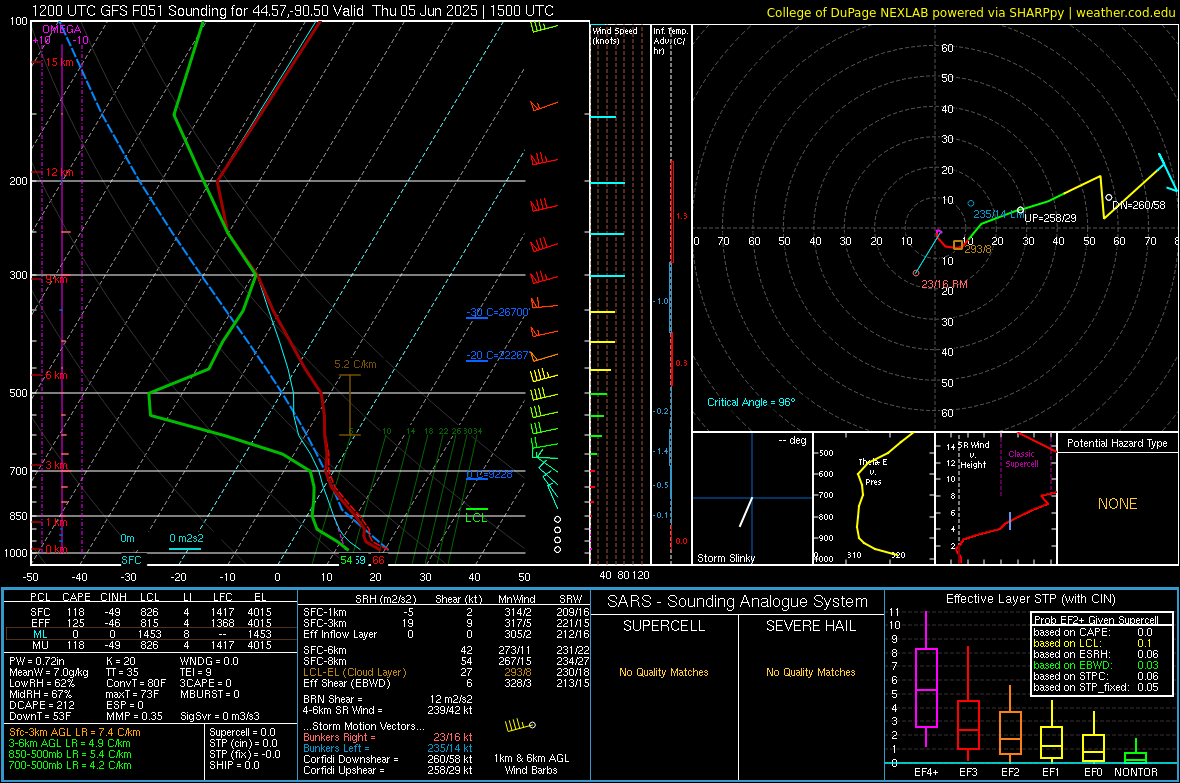
Task: Click the Sfc-3km AGL LR = 7.4 C/km line
Action: (75, 732)
